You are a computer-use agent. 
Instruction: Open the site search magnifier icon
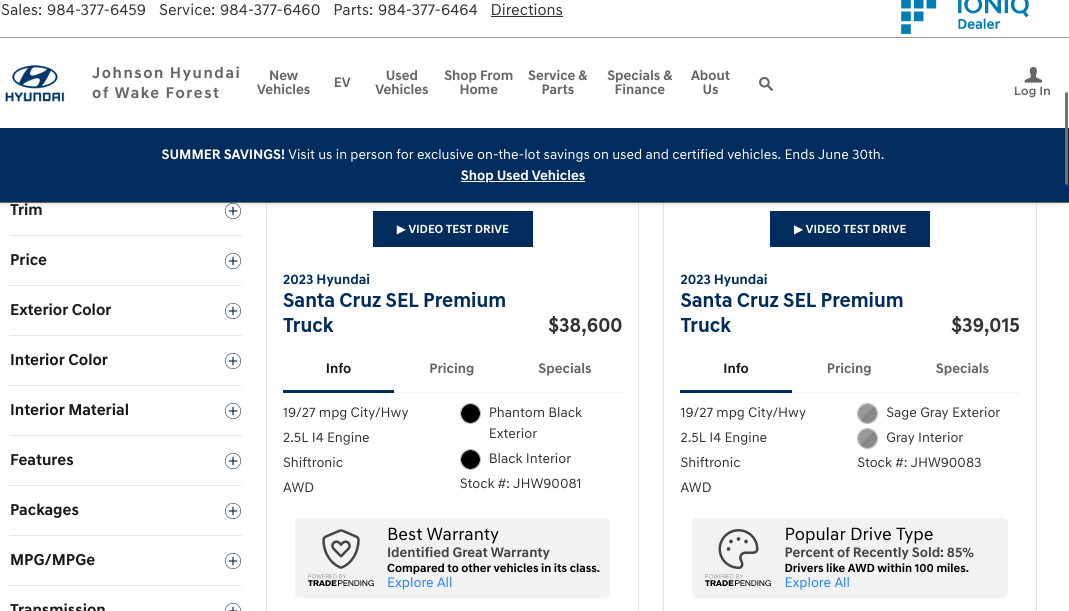pos(766,84)
